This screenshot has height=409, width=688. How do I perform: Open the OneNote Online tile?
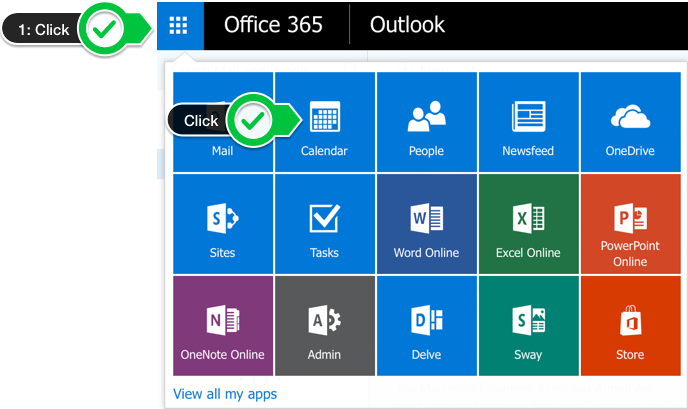click(x=223, y=326)
